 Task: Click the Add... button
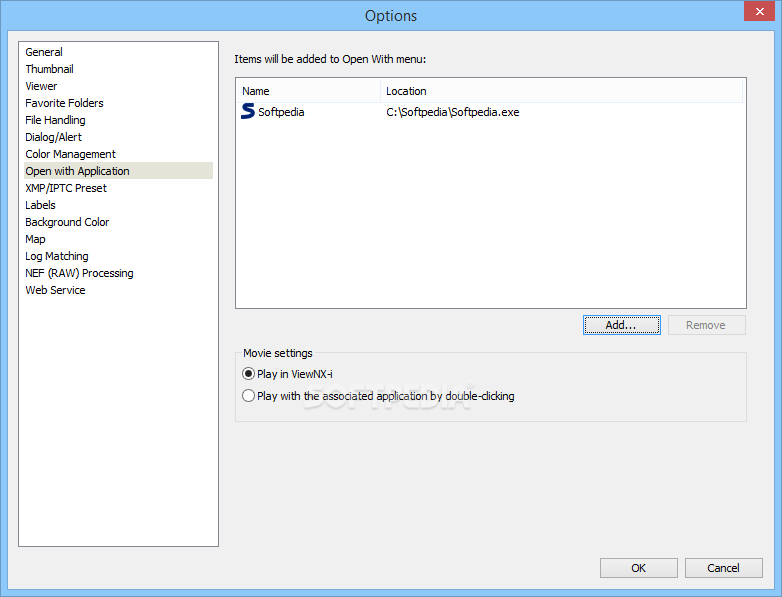(621, 325)
